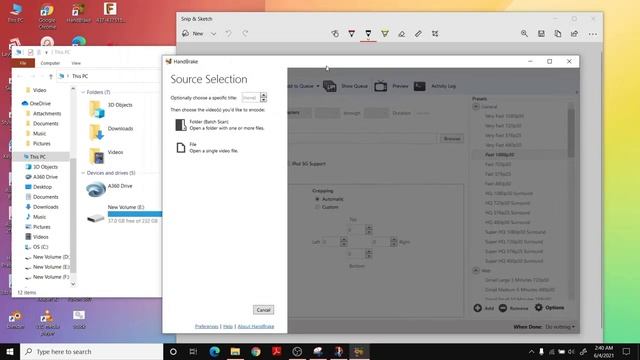Select Videos folder in Folders group
This screenshot has width=640, height=360.
[106, 156]
